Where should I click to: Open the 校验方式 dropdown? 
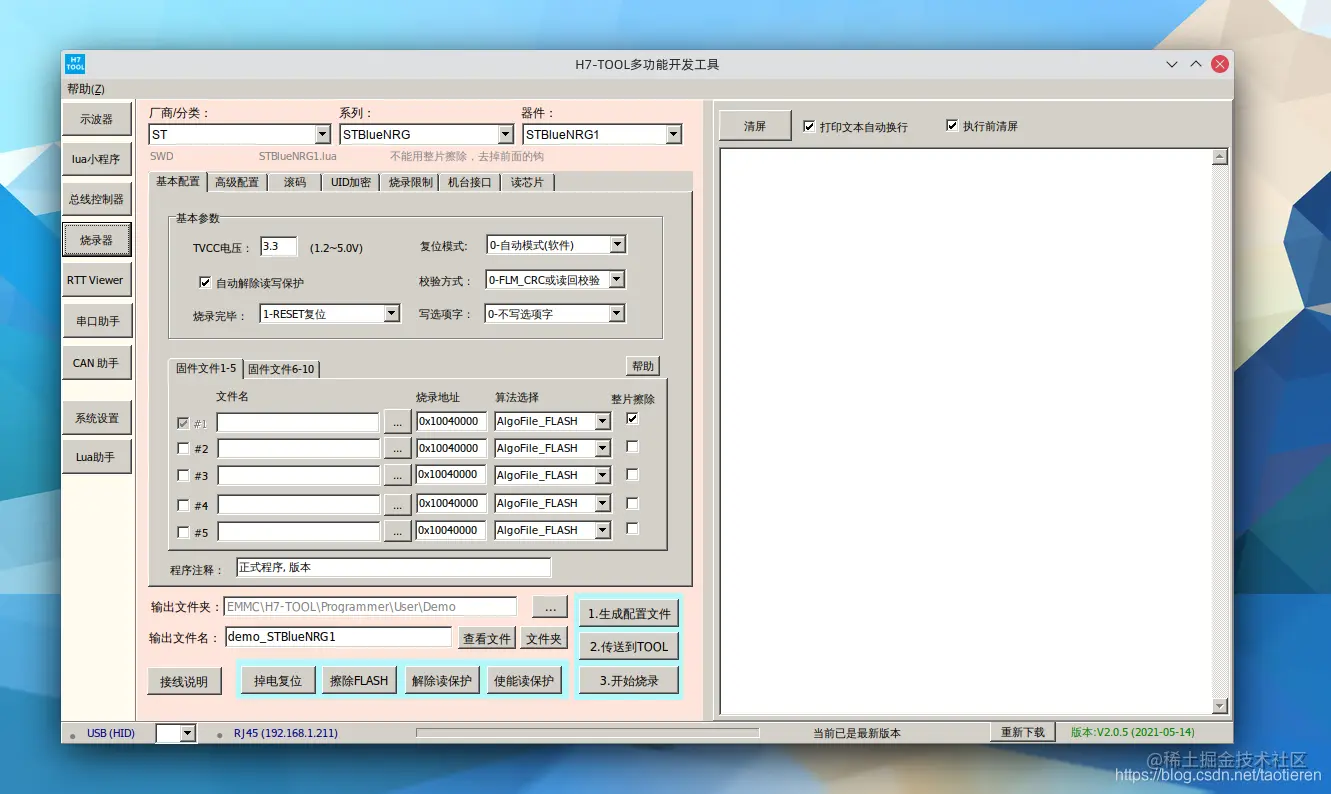[x=617, y=280]
